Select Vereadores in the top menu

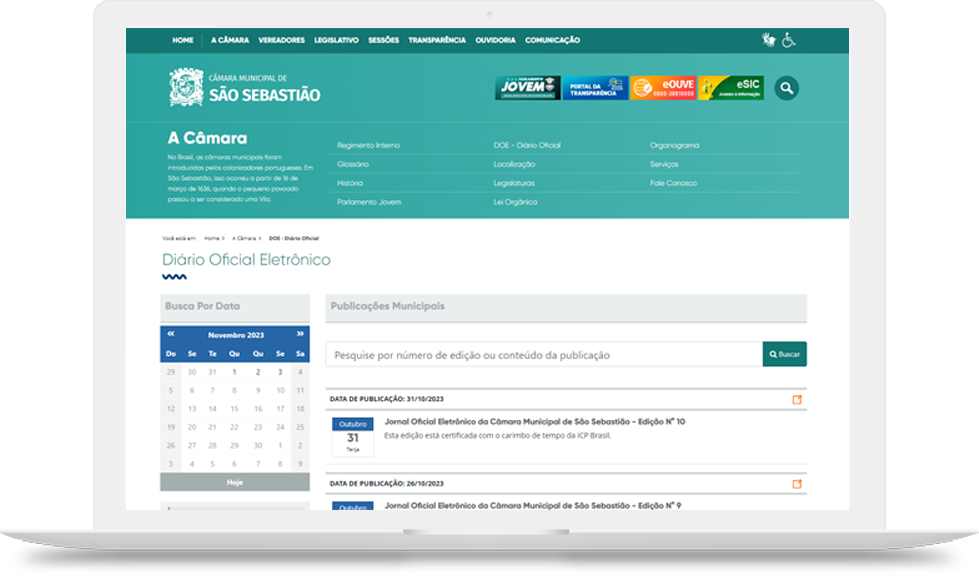click(x=281, y=40)
